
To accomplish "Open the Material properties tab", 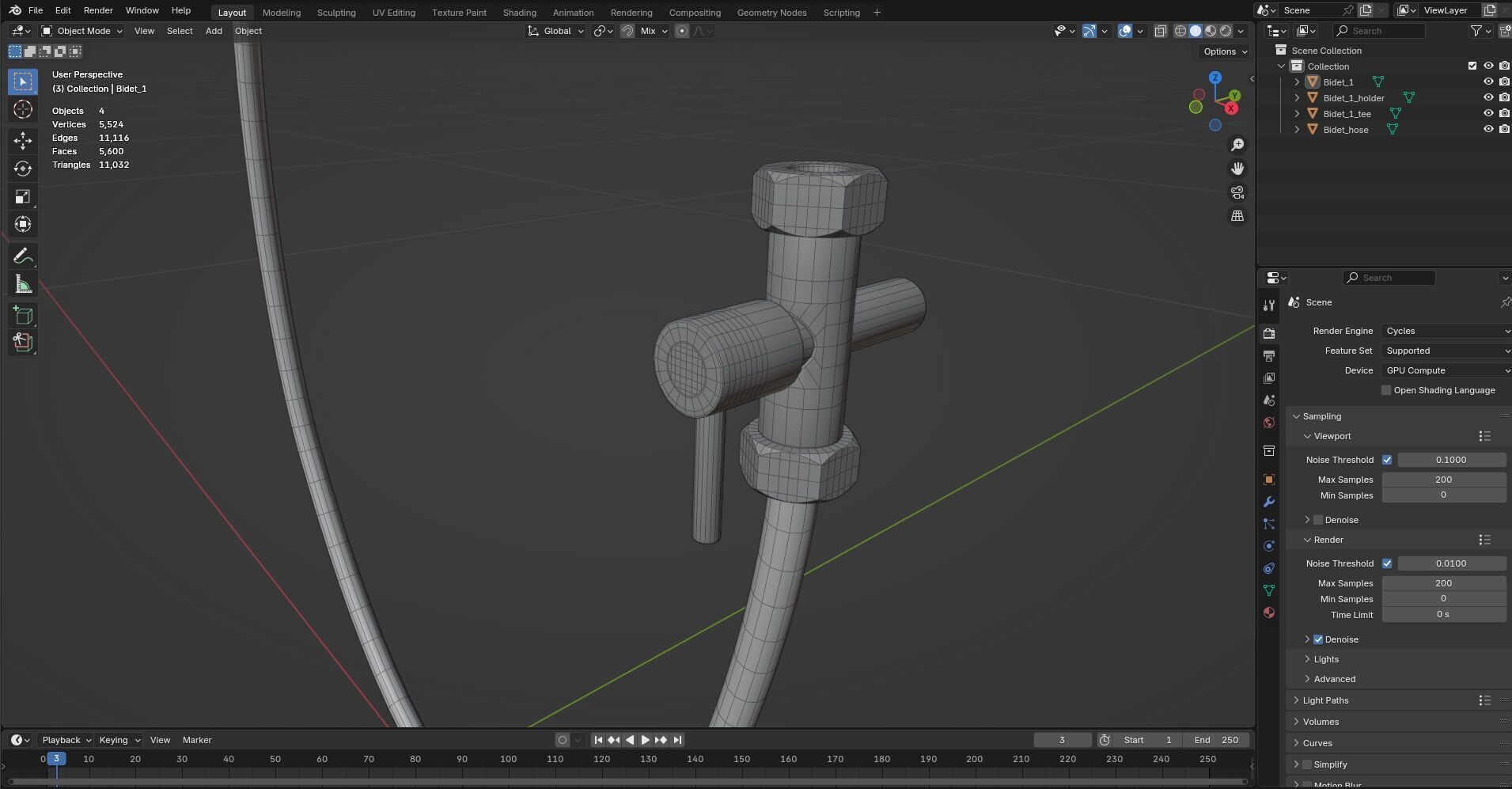I will [x=1269, y=613].
